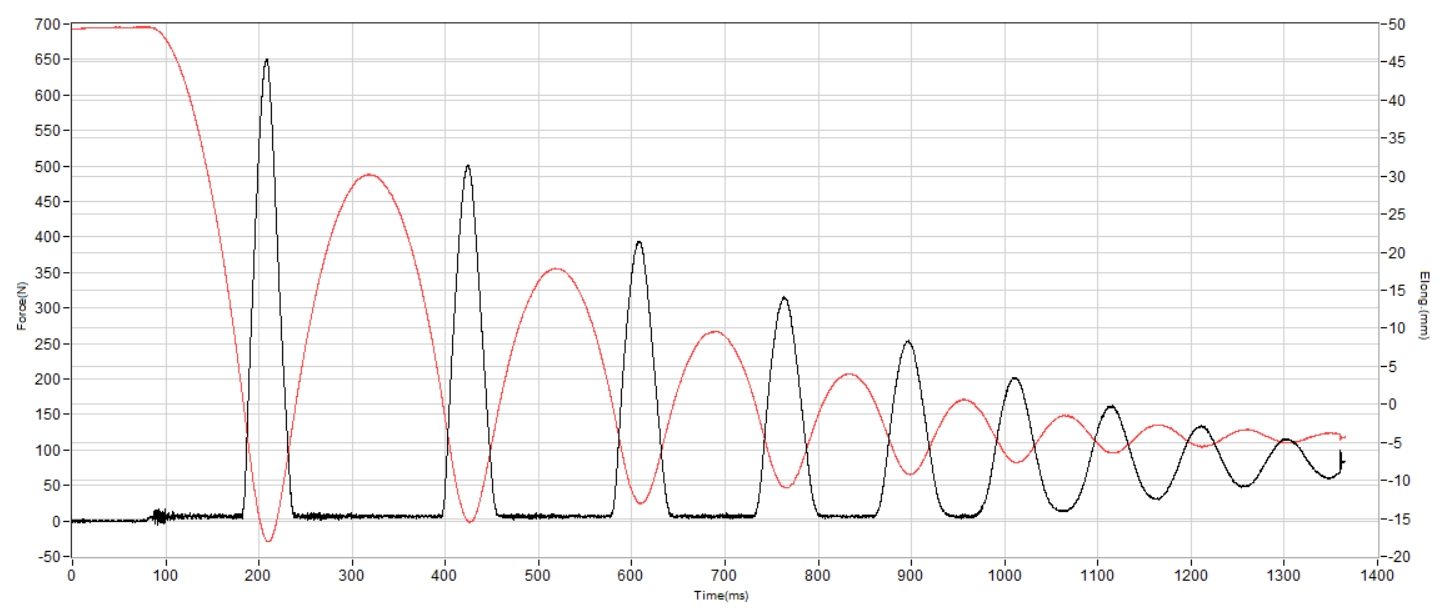
Task: Click the 500 tick label on the time axis
Action: coord(538,576)
